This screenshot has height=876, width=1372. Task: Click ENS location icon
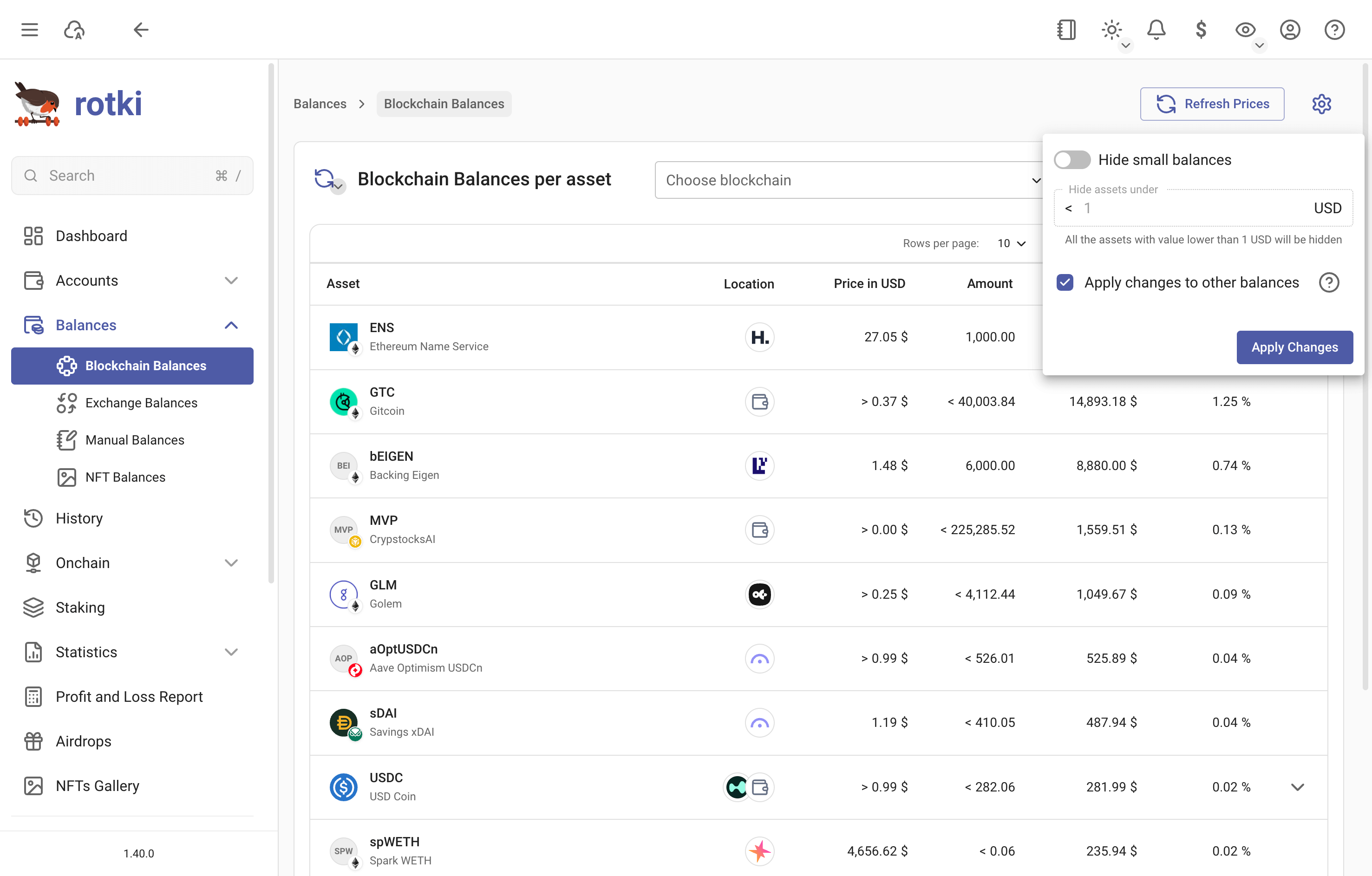point(759,337)
